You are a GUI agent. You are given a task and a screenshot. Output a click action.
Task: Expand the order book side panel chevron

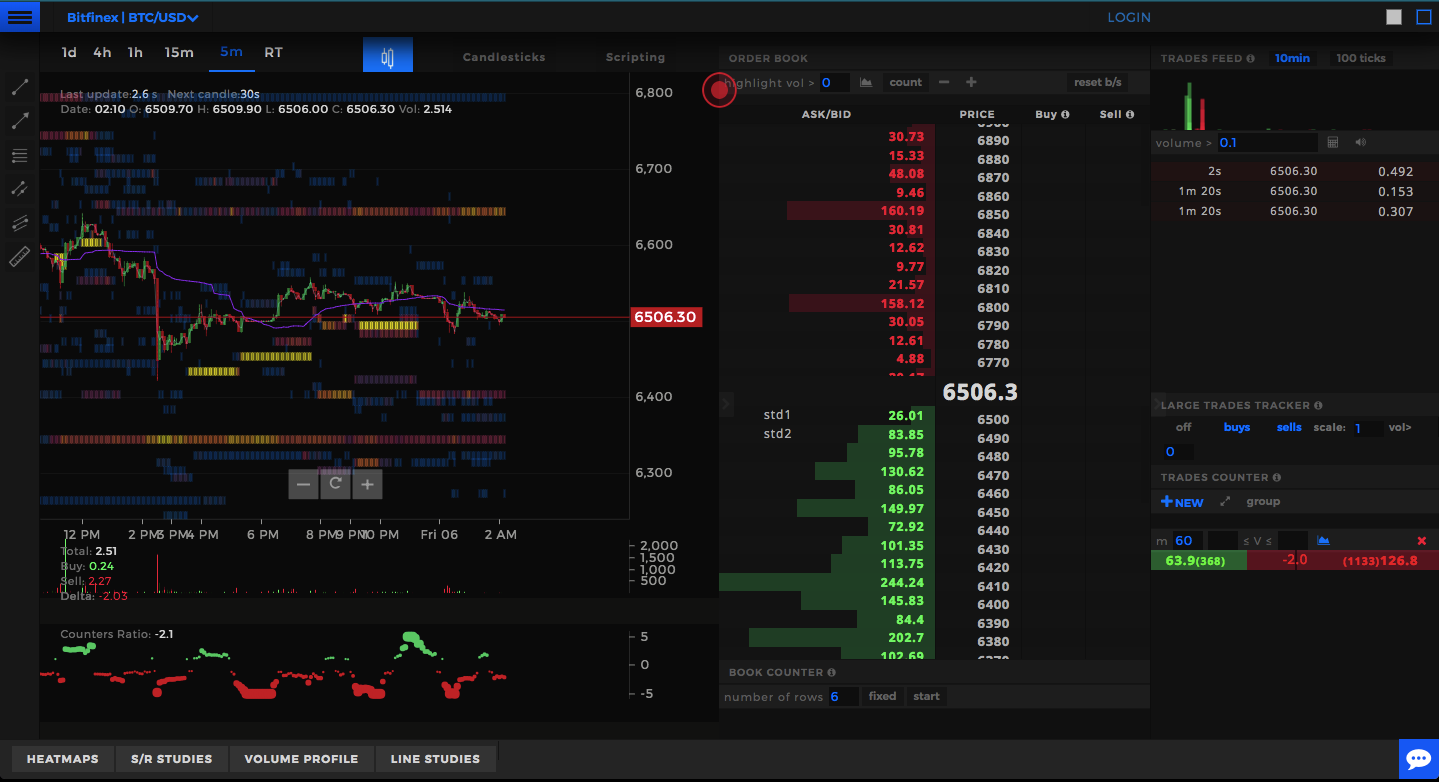726,404
